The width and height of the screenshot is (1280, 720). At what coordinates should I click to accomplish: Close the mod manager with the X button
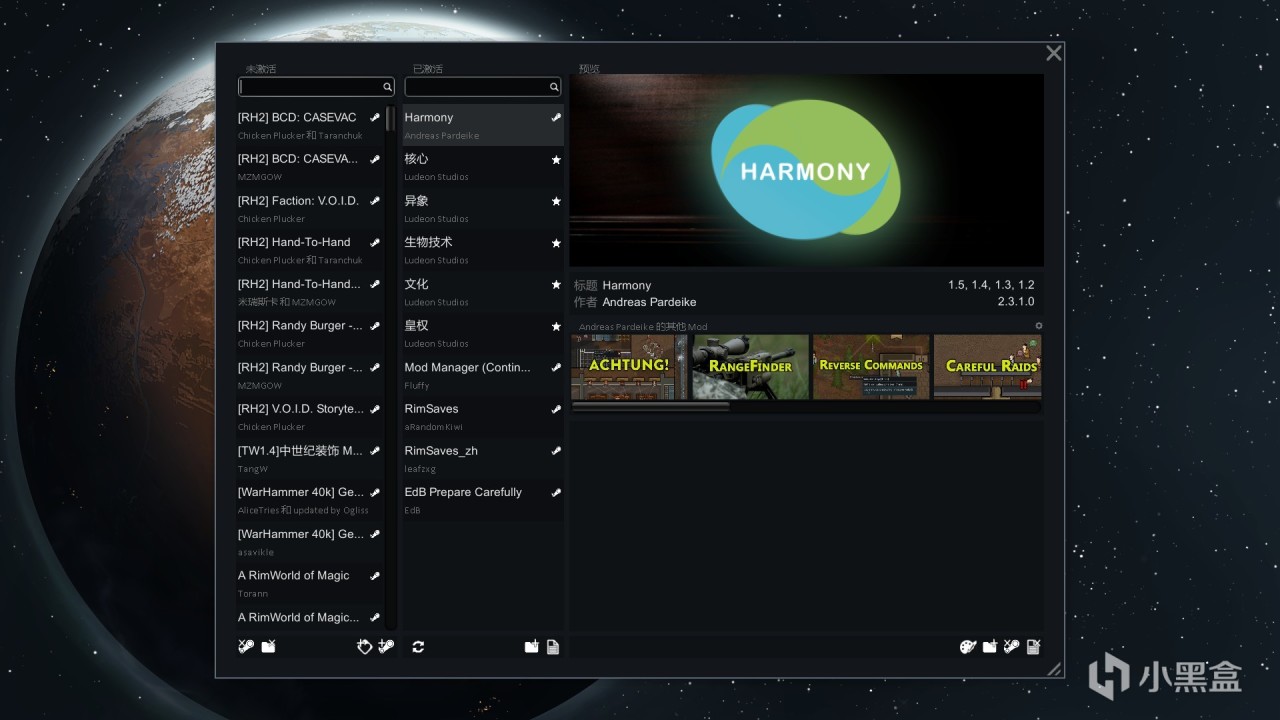point(1054,54)
